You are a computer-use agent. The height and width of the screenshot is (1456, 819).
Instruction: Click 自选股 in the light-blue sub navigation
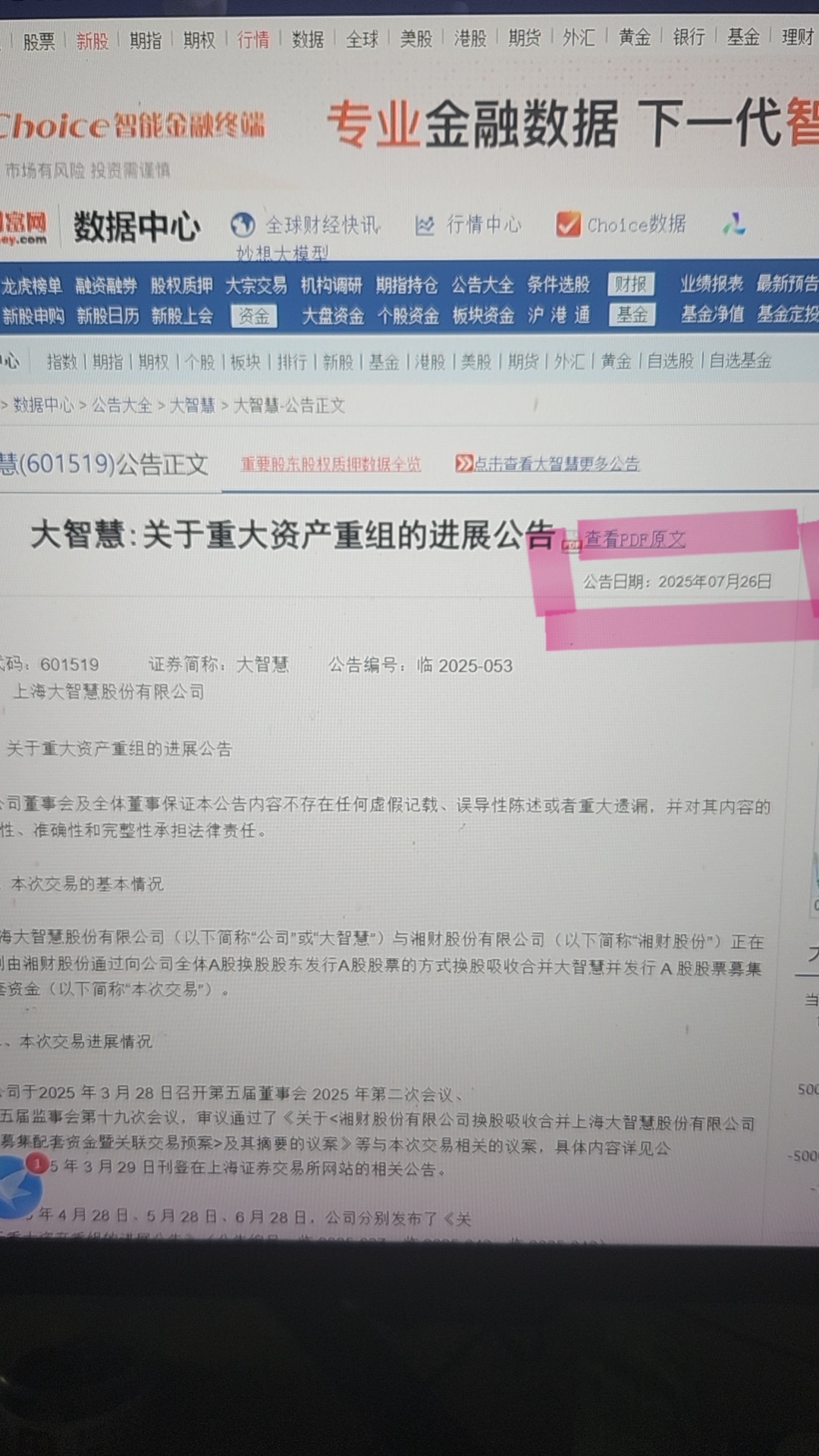coord(670,361)
